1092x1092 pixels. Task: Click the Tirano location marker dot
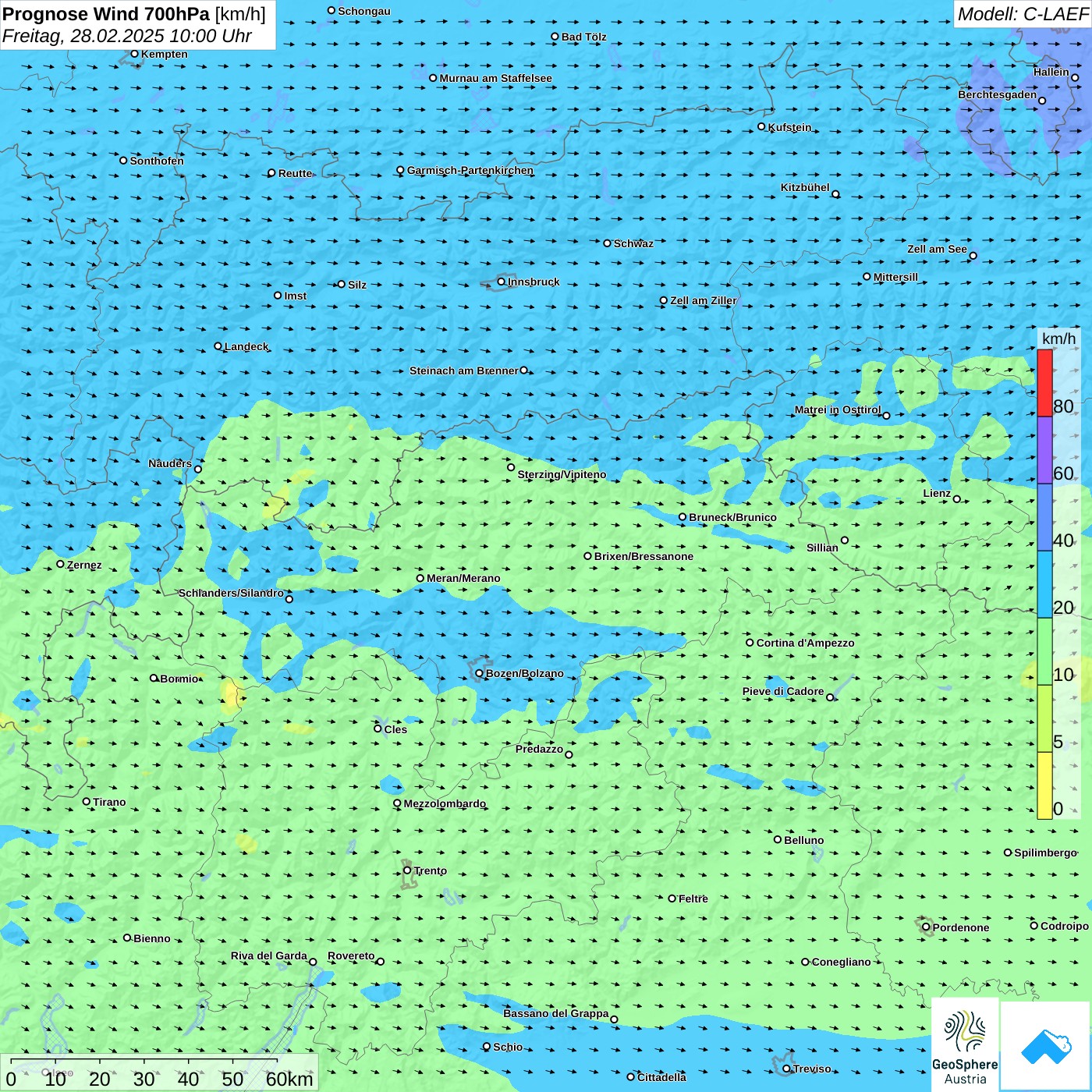coord(87,801)
